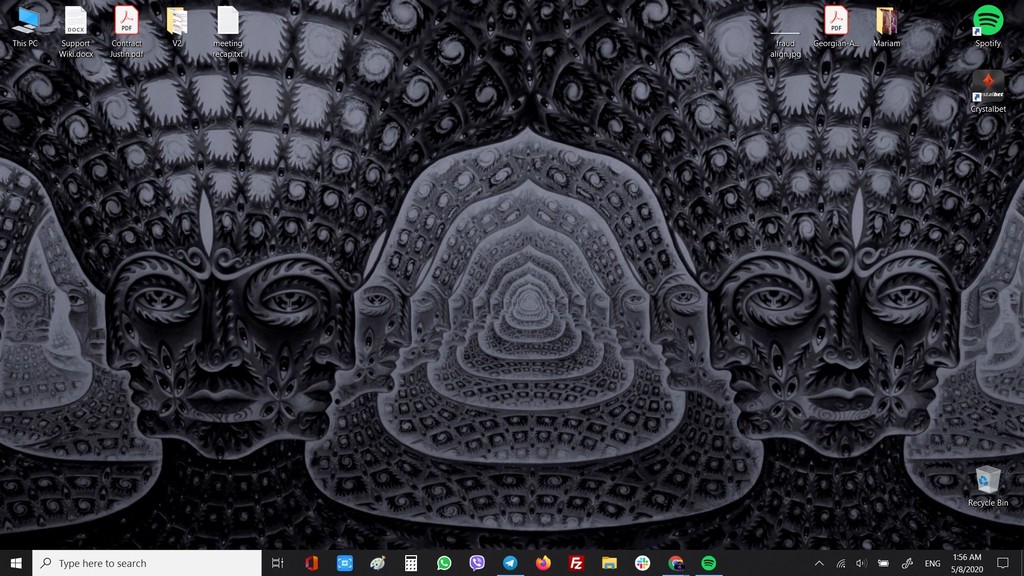This screenshot has height=576, width=1024.
Task: Open the clock showing 1:56 AM
Action: pyautogui.click(x=967, y=563)
